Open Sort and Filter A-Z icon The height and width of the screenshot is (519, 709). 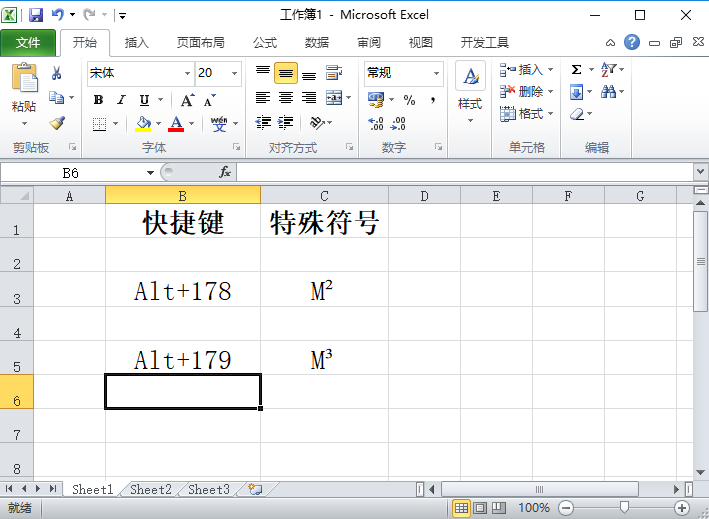[608, 70]
